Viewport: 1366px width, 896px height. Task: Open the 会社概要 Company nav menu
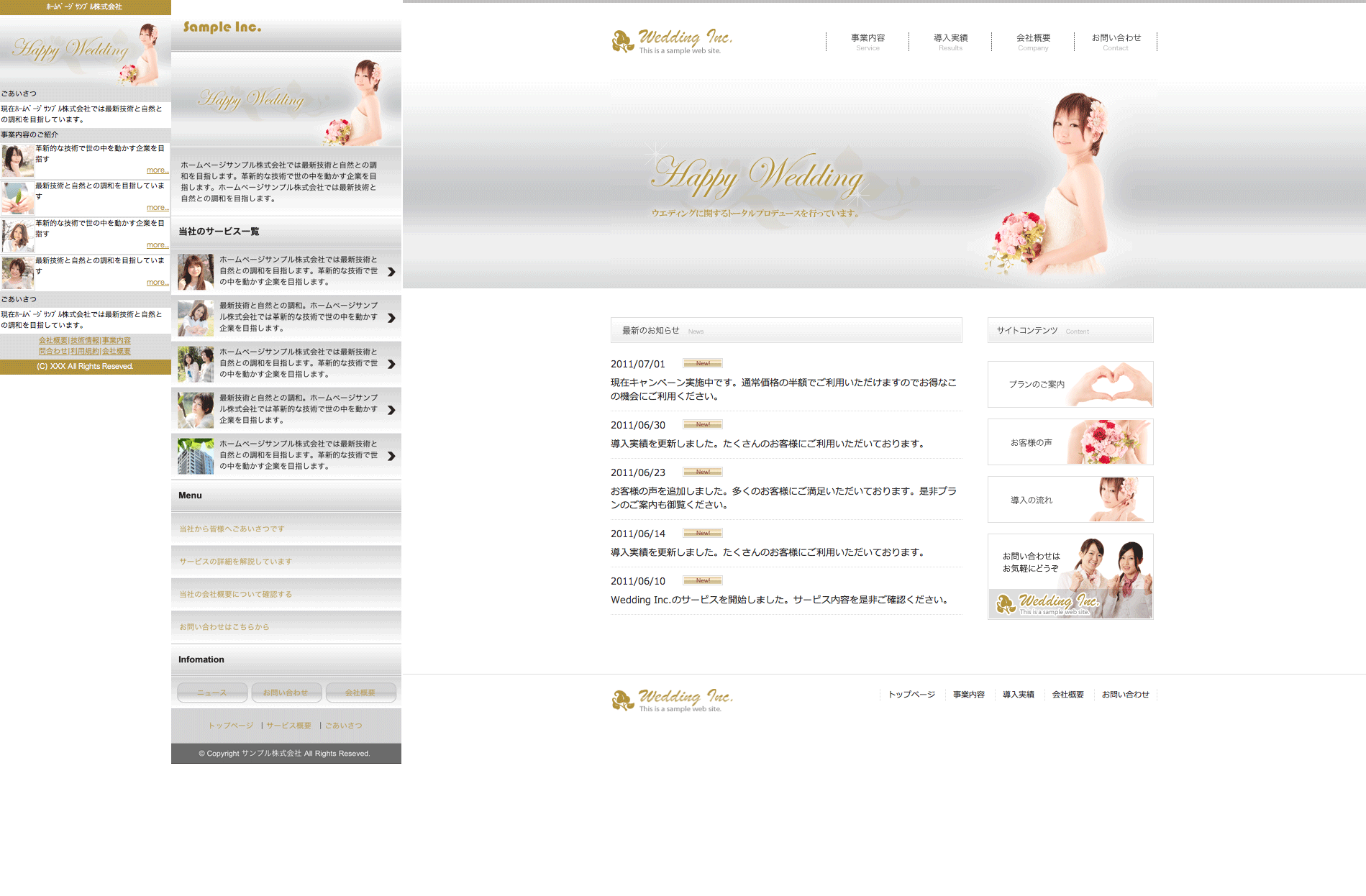coord(1033,42)
